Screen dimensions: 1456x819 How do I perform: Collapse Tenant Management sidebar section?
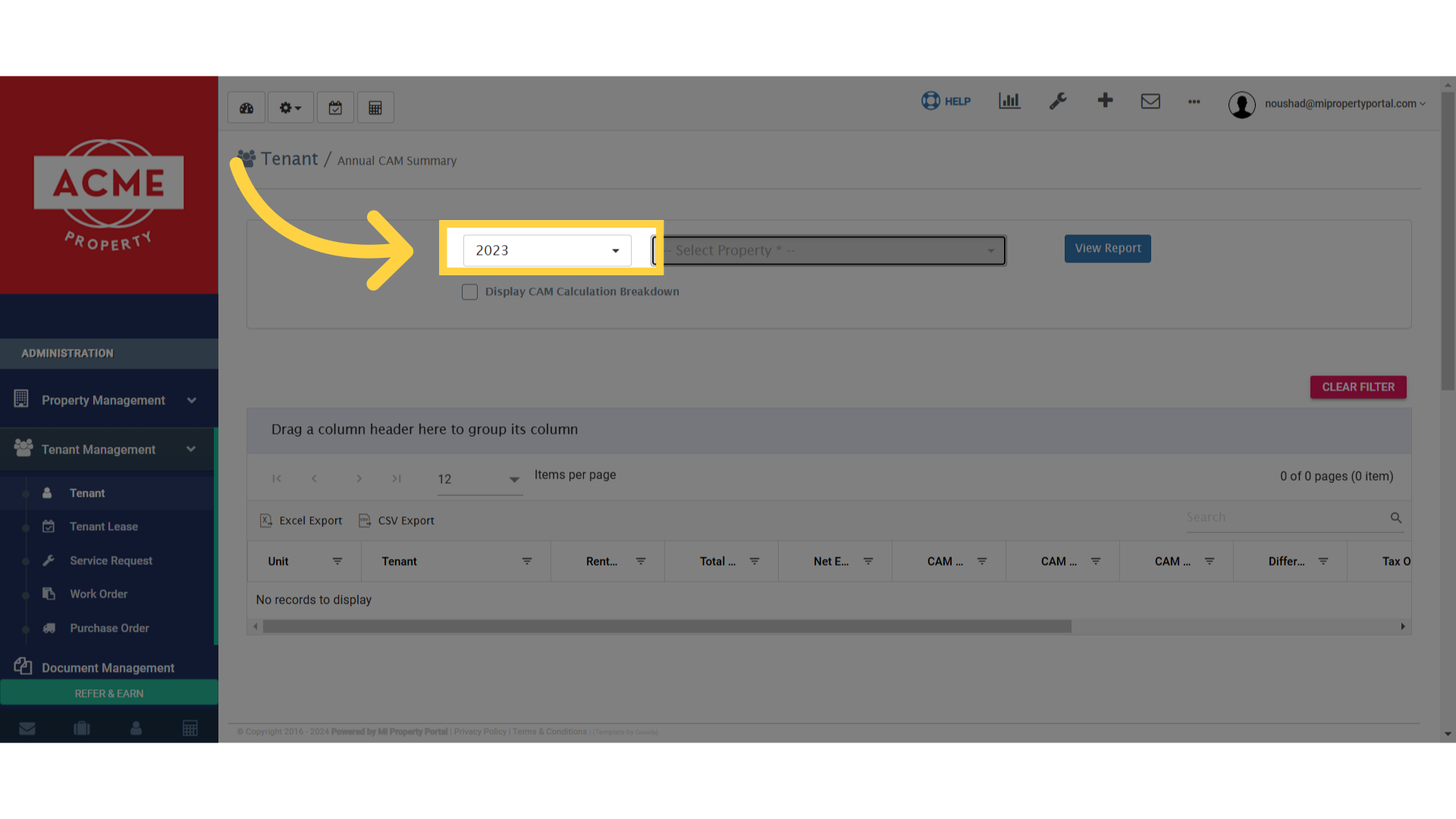tap(107, 450)
